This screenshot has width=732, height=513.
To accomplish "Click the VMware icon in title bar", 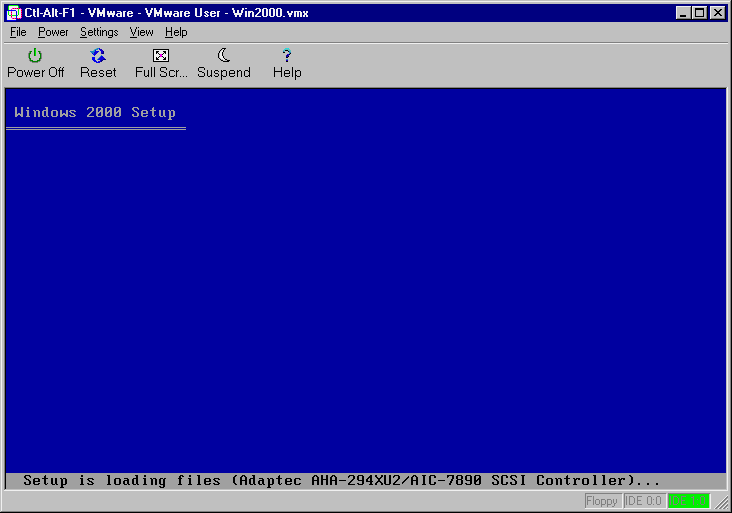I will point(14,13).
